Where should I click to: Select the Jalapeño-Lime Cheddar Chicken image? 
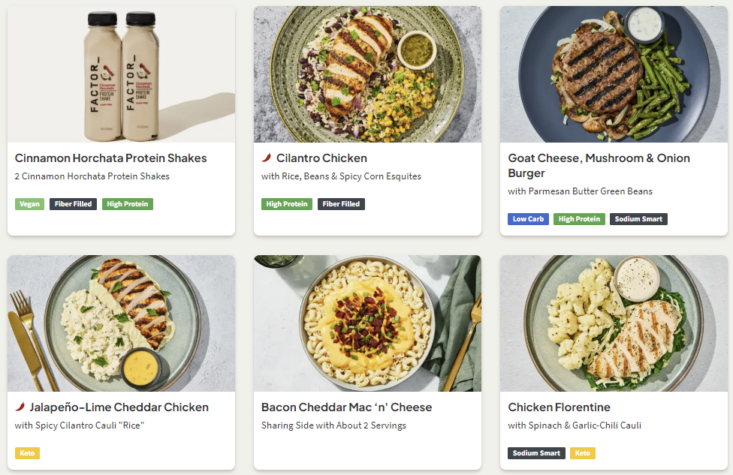click(x=121, y=323)
